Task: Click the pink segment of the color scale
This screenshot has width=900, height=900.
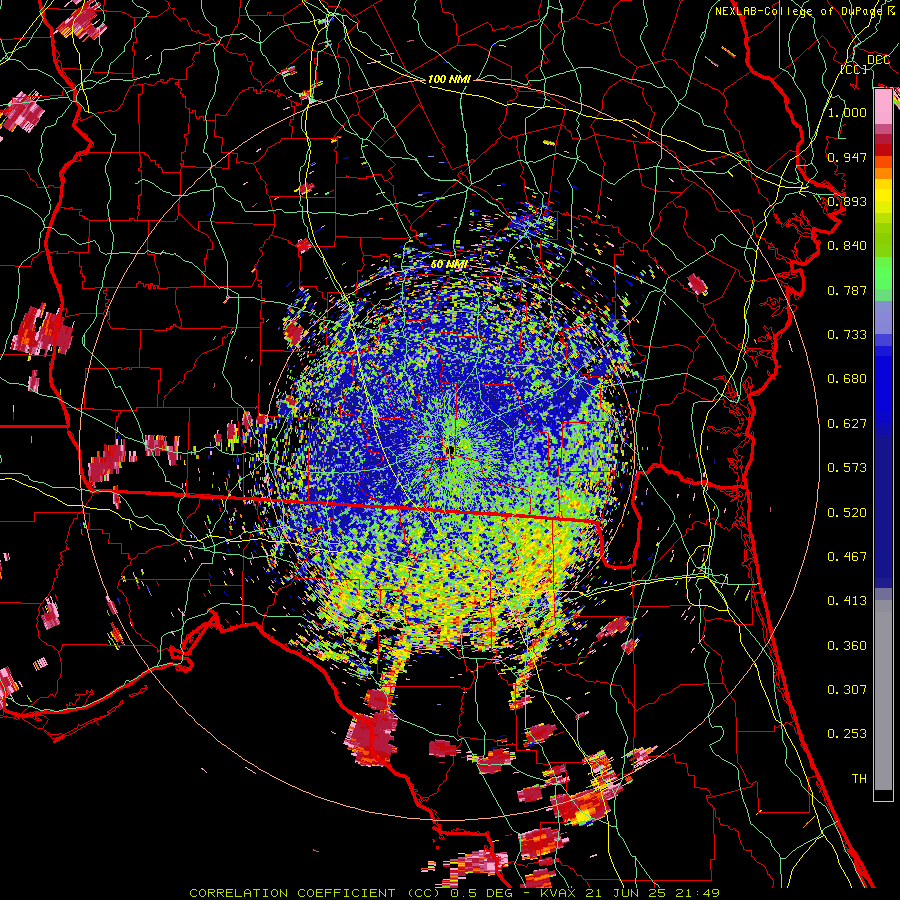Action: 883,108
